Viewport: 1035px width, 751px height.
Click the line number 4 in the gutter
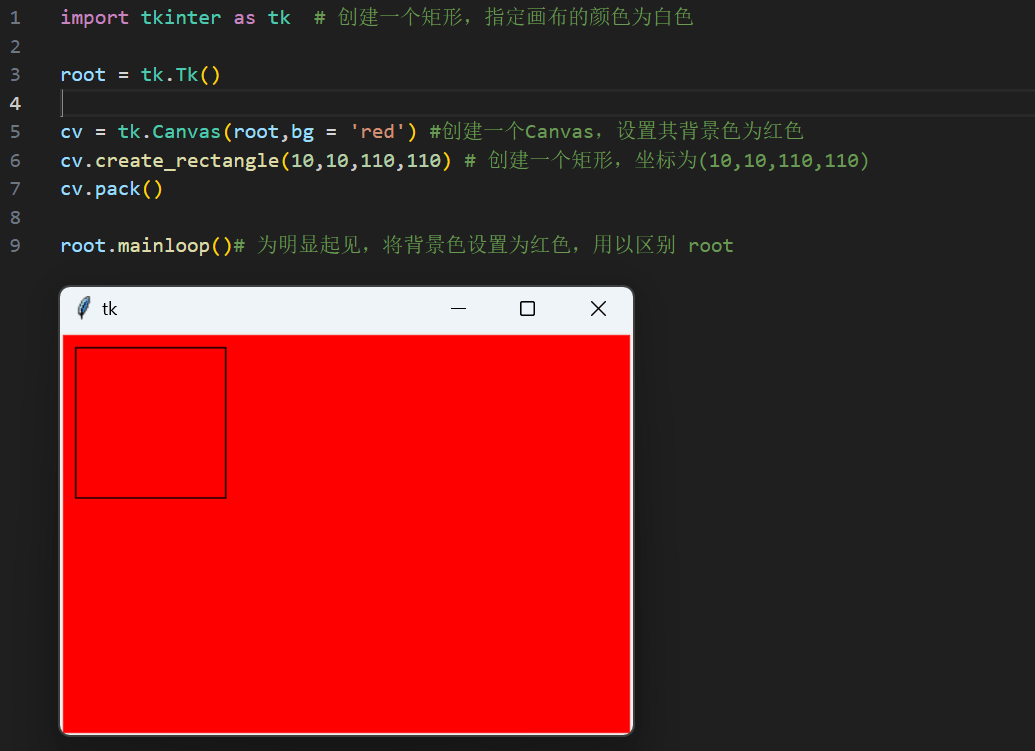point(16,102)
